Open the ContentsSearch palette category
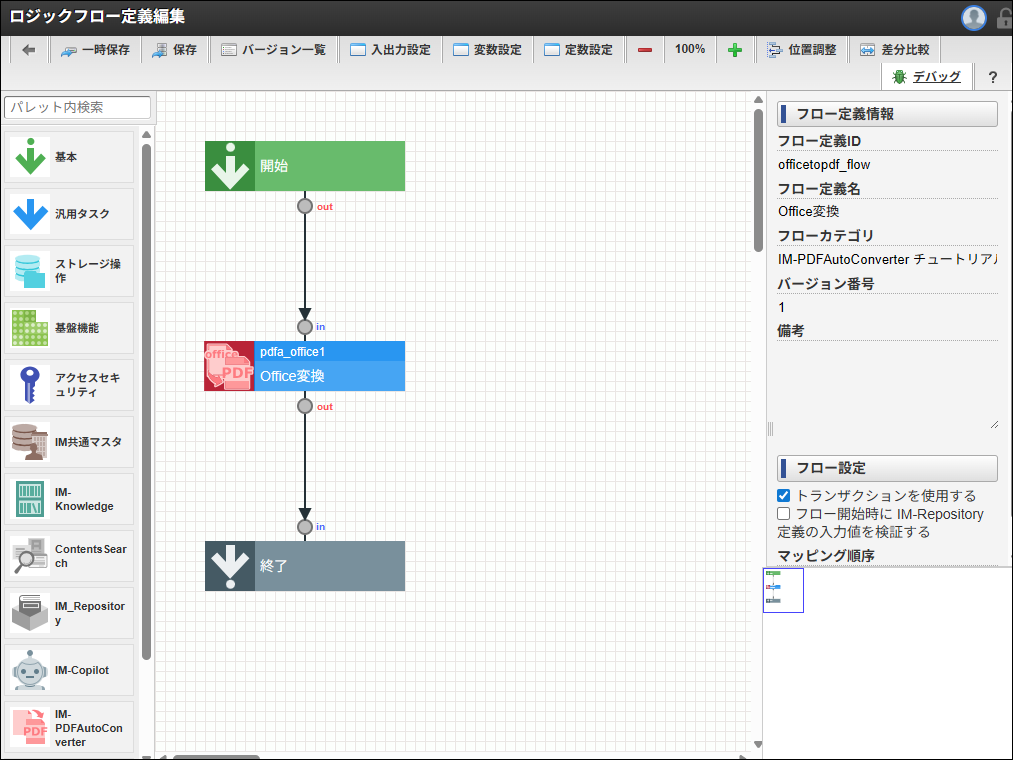 click(69, 556)
